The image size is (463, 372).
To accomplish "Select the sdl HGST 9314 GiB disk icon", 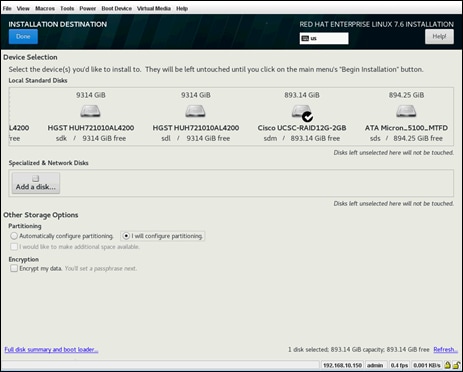I will 195,111.
